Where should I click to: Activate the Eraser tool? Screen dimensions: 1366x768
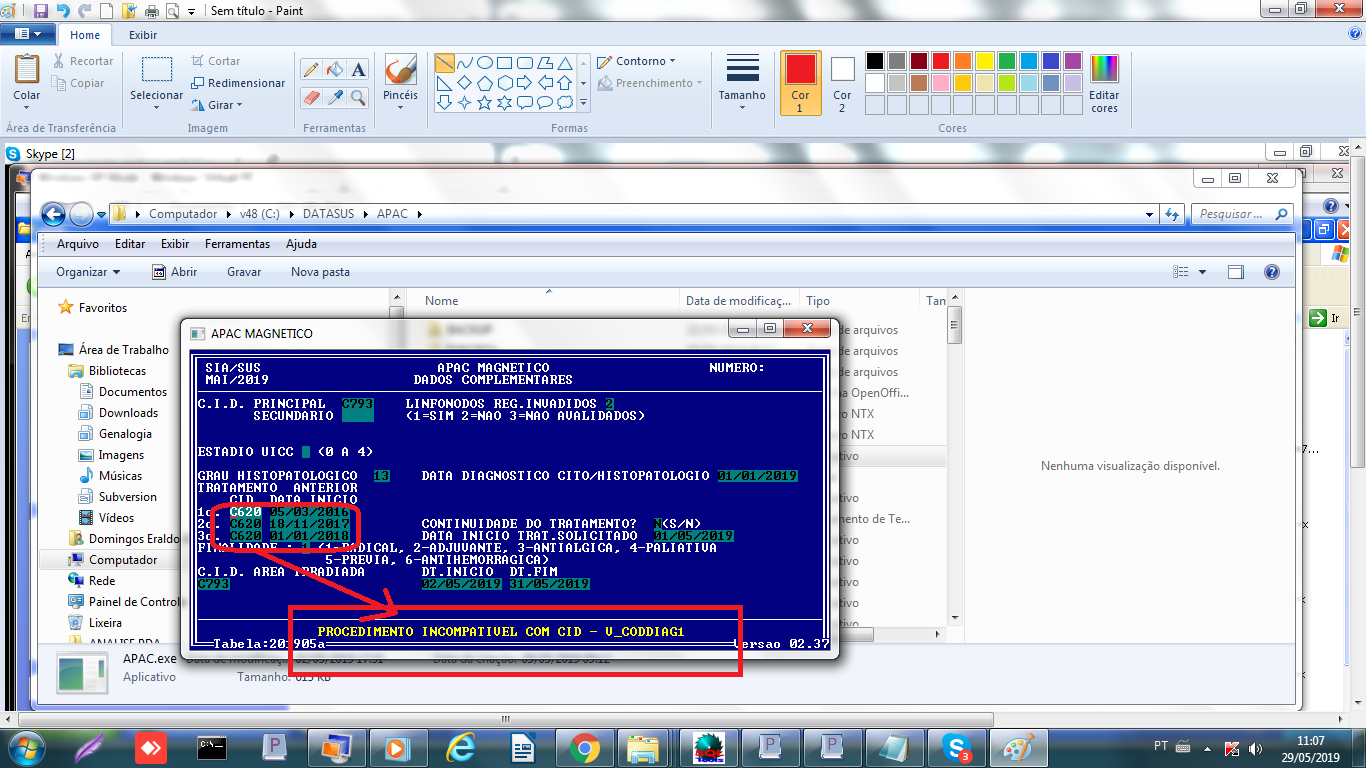311,97
